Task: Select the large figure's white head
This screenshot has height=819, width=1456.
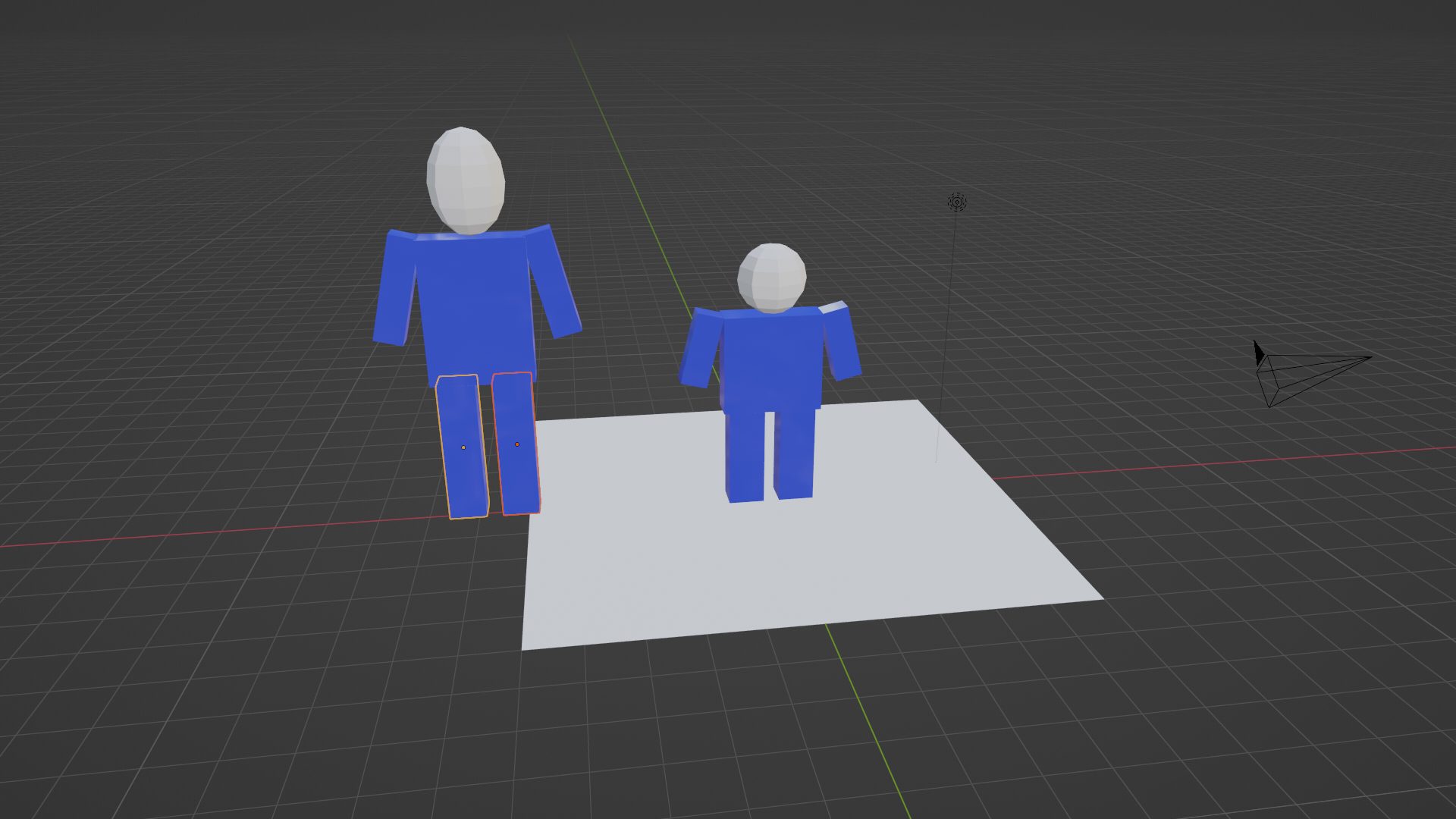Action: click(x=466, y=180)
